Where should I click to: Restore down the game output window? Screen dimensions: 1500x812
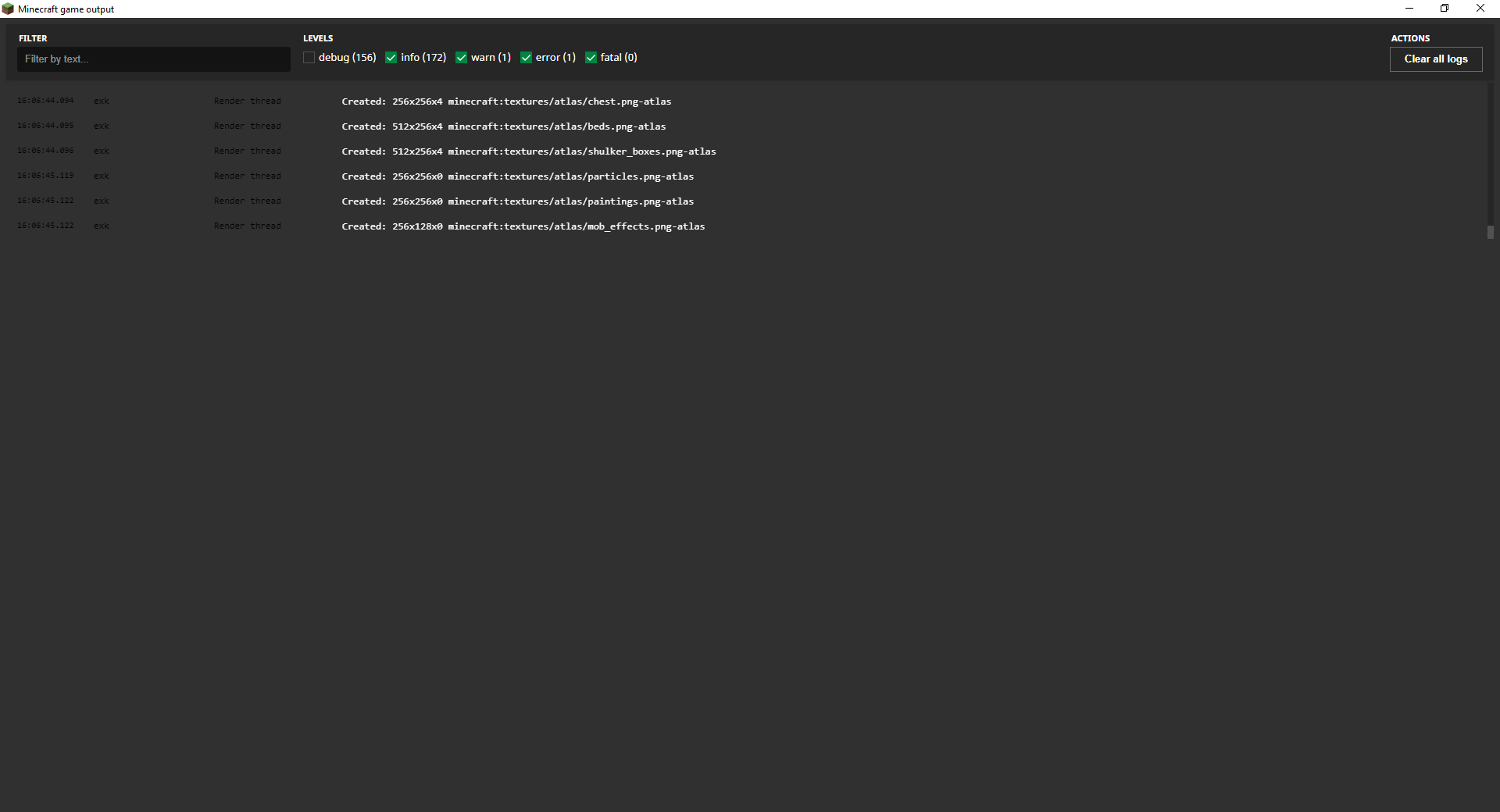click(x=1445, y=9)
